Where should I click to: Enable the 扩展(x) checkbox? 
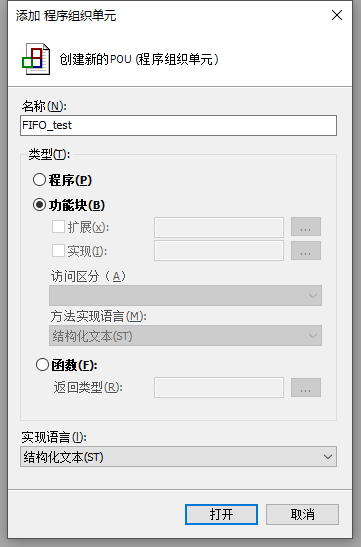click(x=58, y=226)
